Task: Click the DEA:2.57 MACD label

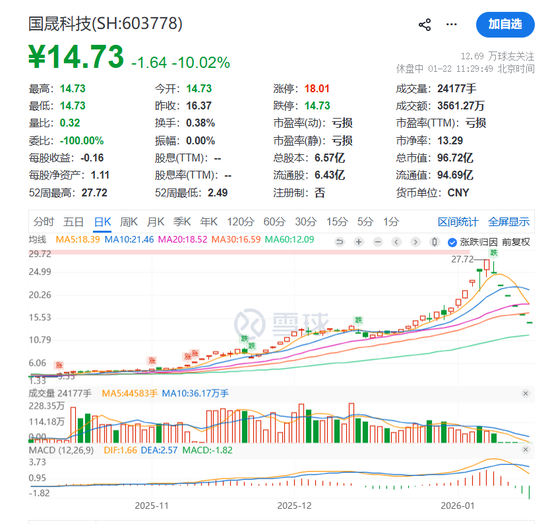Action: [159, 450]
